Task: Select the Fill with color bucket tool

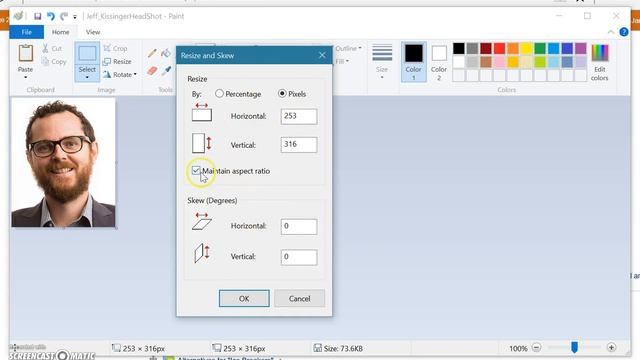Action: (166, 53)
